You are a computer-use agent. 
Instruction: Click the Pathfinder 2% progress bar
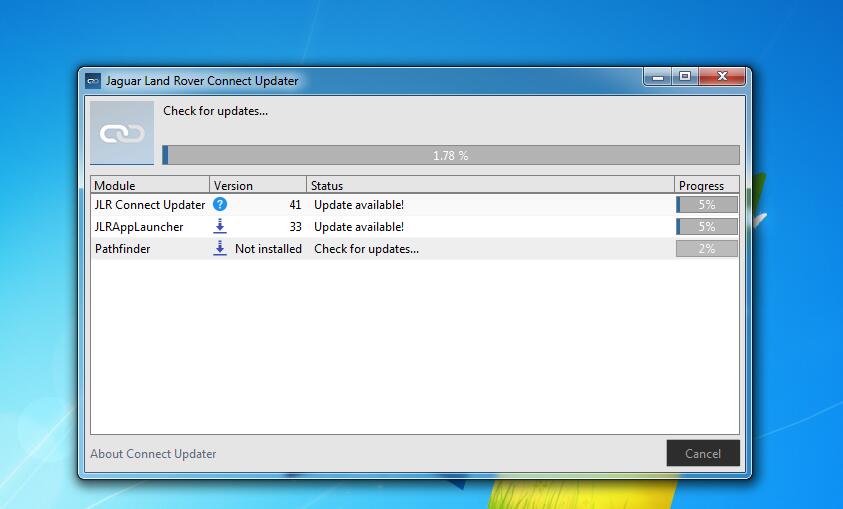pos(706,248)
